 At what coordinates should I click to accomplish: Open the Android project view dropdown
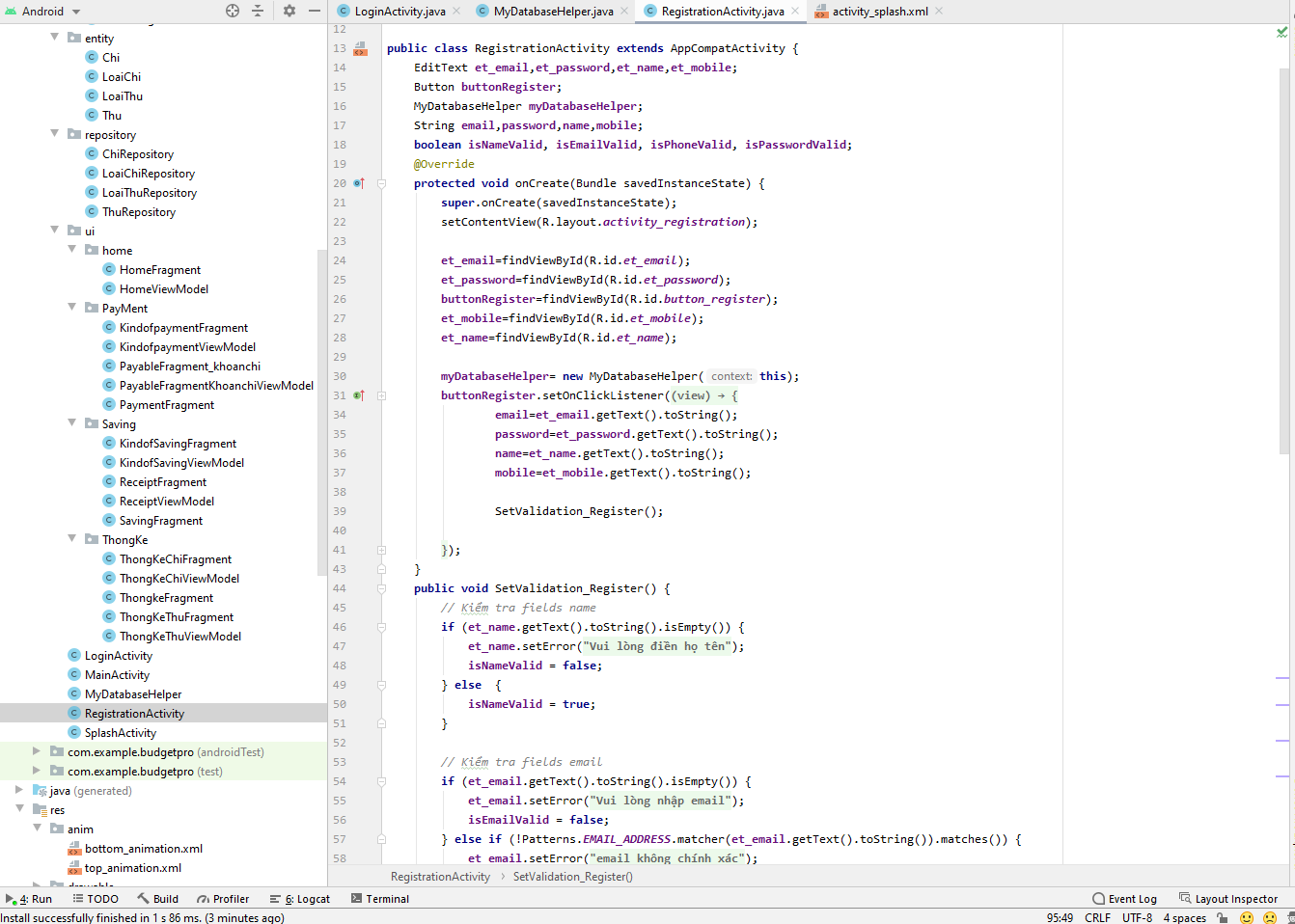tap(43, 11)
